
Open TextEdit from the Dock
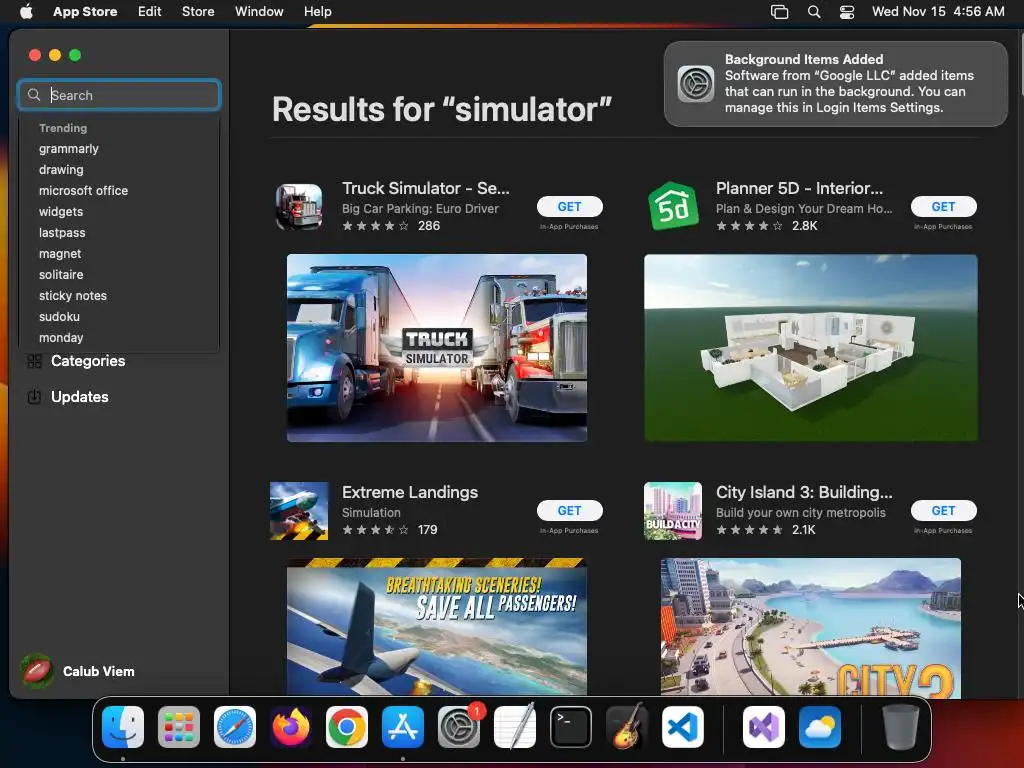(515, 727)
